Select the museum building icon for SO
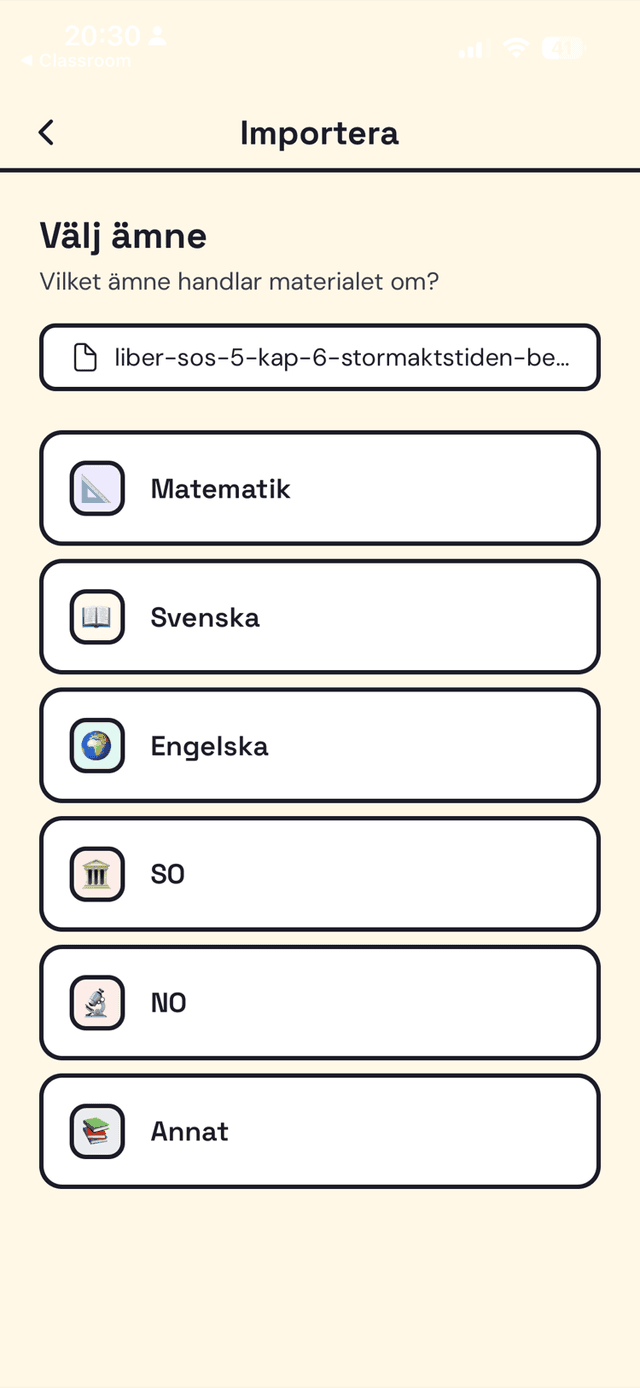The height and width of the screenshot is (1388, 640). (97, 873)
